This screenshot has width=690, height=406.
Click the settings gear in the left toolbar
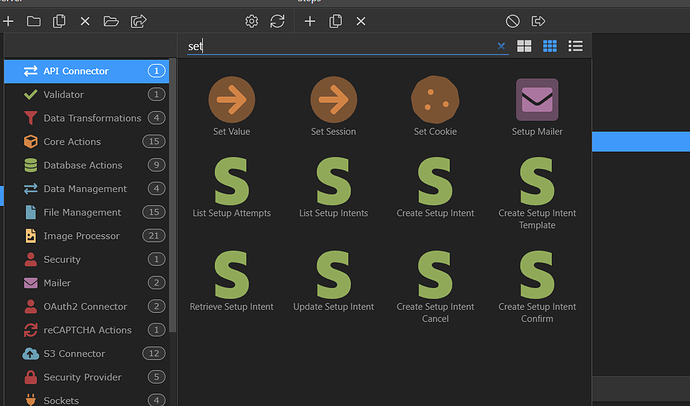point(252,21)
